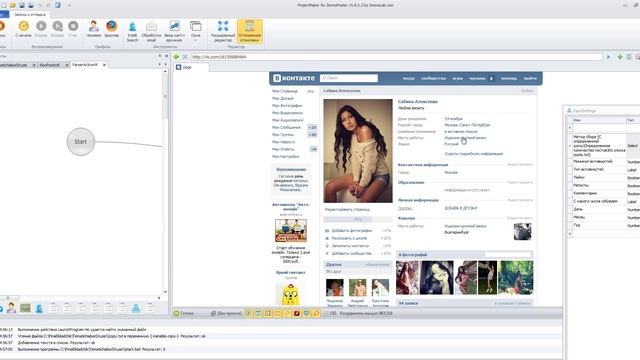Image resolution: width=640 pixels, height=360 pixels.
Task: Click the "Готово" status indicator
Action: [x=183, y=313]
